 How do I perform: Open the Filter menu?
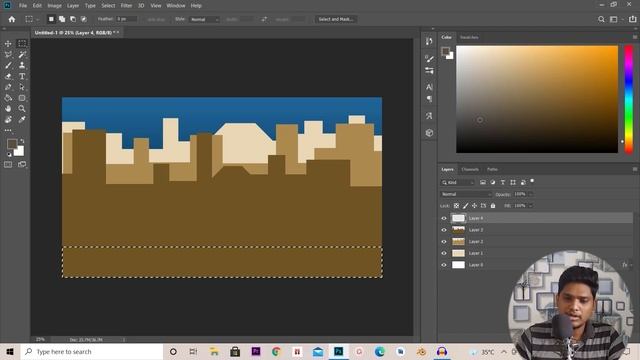(126, 6)
